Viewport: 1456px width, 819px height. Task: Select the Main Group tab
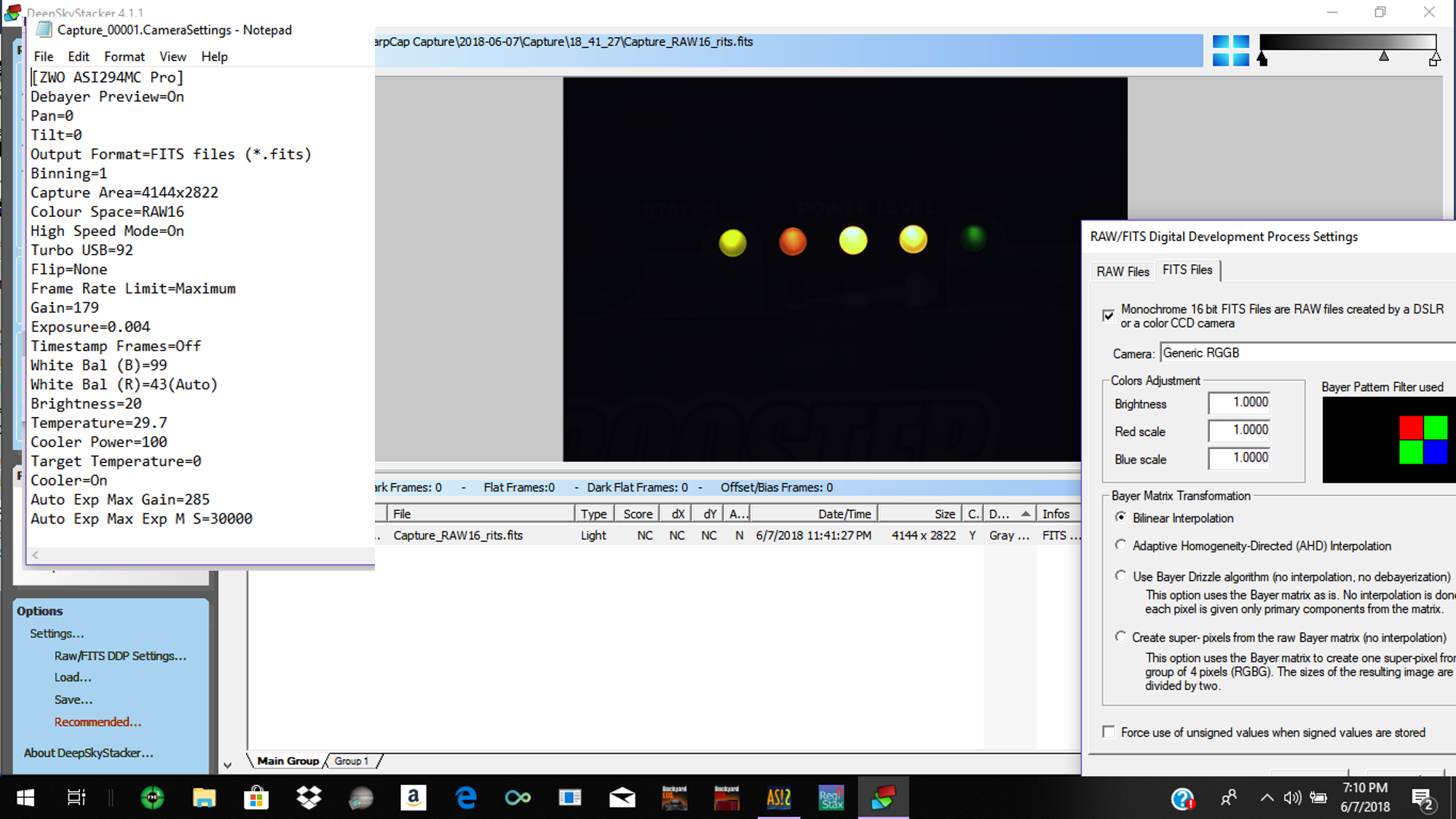pyautogui.click(x=288, y=761)
